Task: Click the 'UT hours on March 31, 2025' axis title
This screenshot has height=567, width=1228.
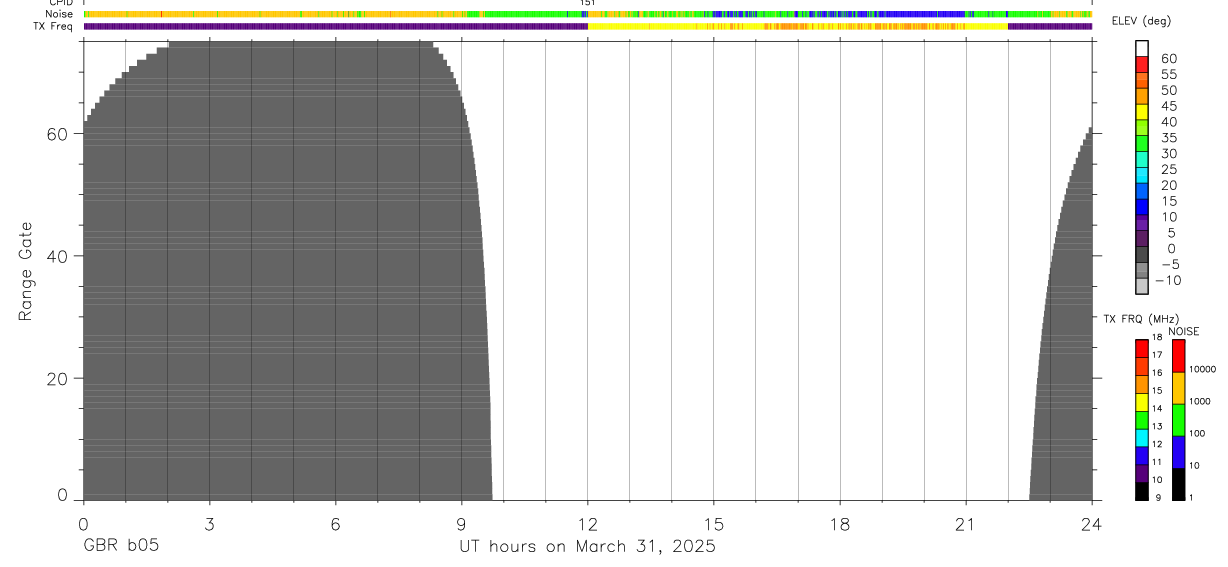Action: click(x=587, y=547)
